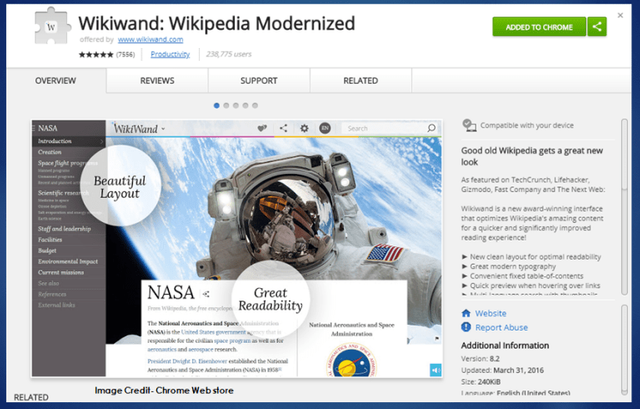Click the WikiWand logo dropdown arrow

[x=163, y=129]
